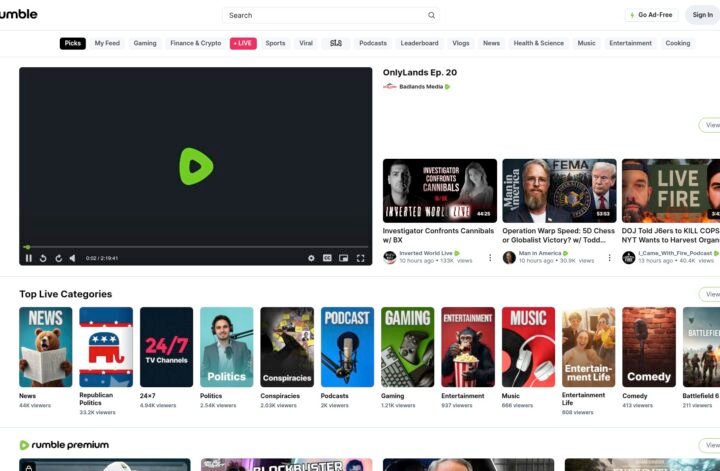Screen dimensions: 720x471
Task: Open the Sports tab
Action: [x=275, y=43]
